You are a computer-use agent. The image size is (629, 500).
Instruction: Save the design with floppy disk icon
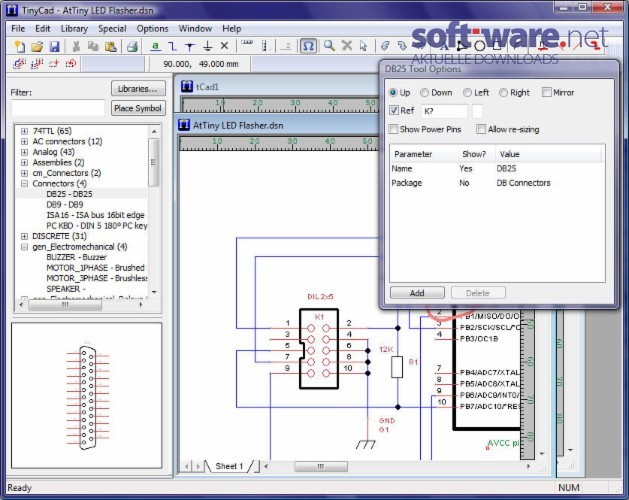[55, 47]
